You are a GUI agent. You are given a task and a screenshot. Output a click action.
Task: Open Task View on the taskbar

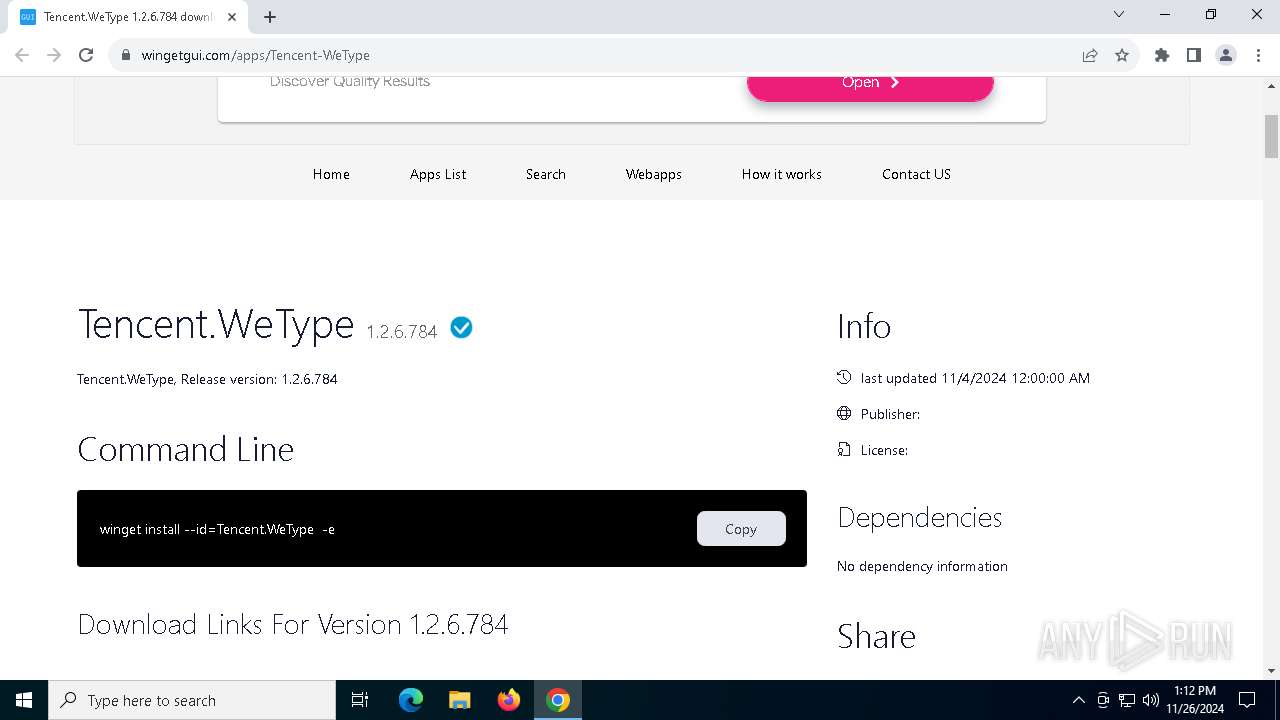360,700
